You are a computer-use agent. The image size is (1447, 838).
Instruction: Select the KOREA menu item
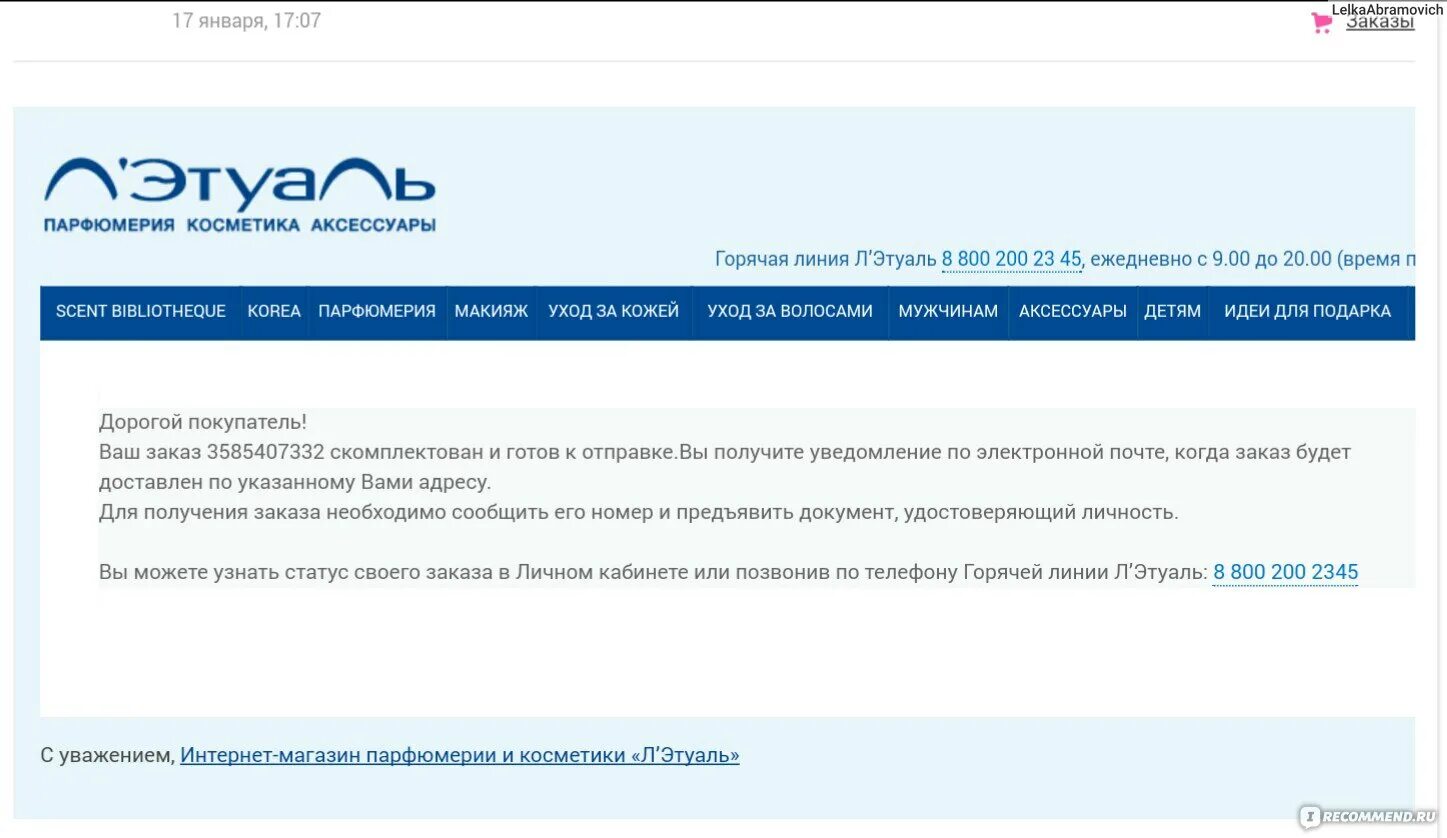(274, 311)
